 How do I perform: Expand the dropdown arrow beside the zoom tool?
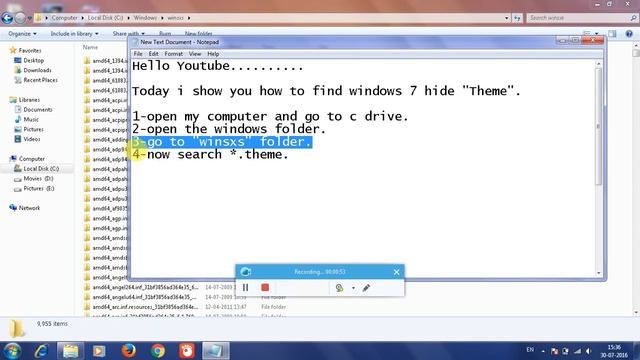click(353, 288)
